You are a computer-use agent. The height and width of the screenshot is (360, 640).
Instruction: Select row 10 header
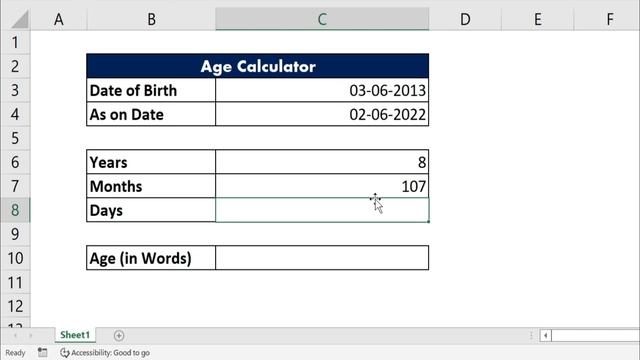(15, 258)
